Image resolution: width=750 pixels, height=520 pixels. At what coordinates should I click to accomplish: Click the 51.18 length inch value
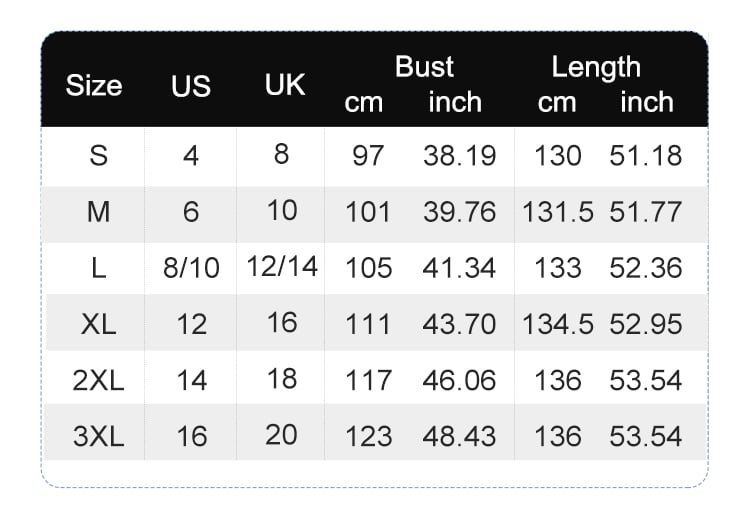pos(646,155)
